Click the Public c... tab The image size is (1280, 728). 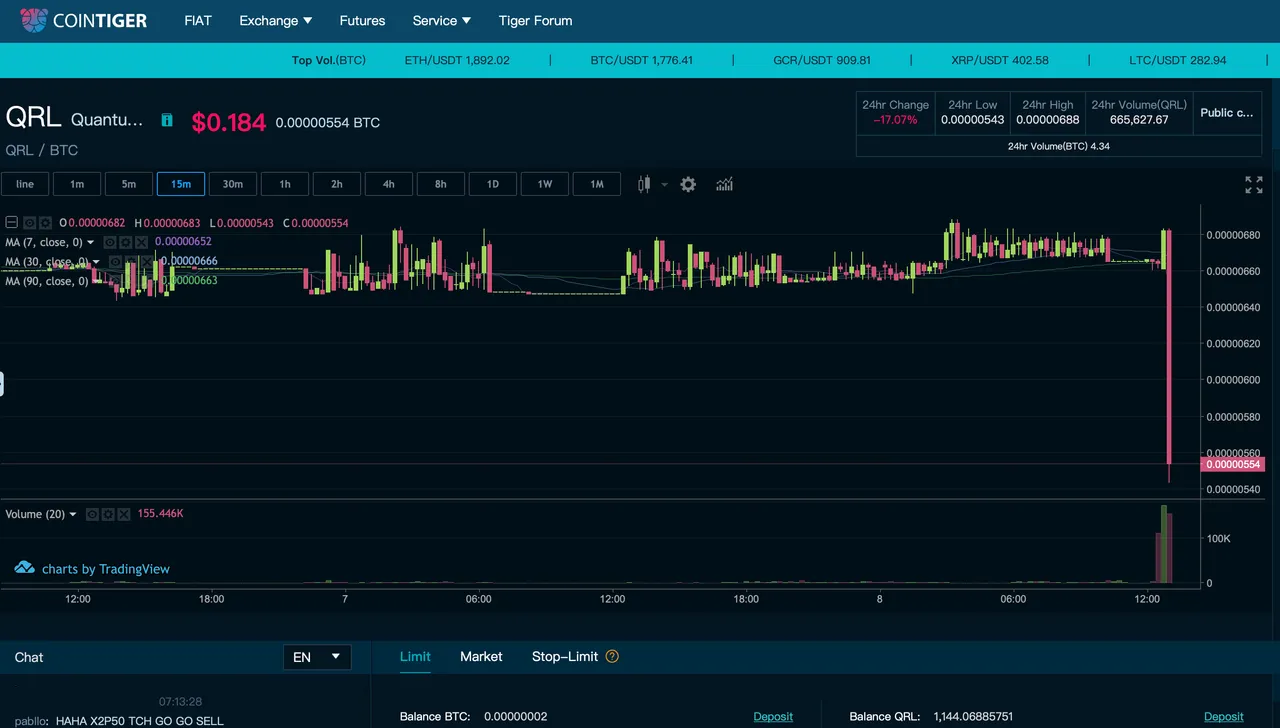point(1227,113)
